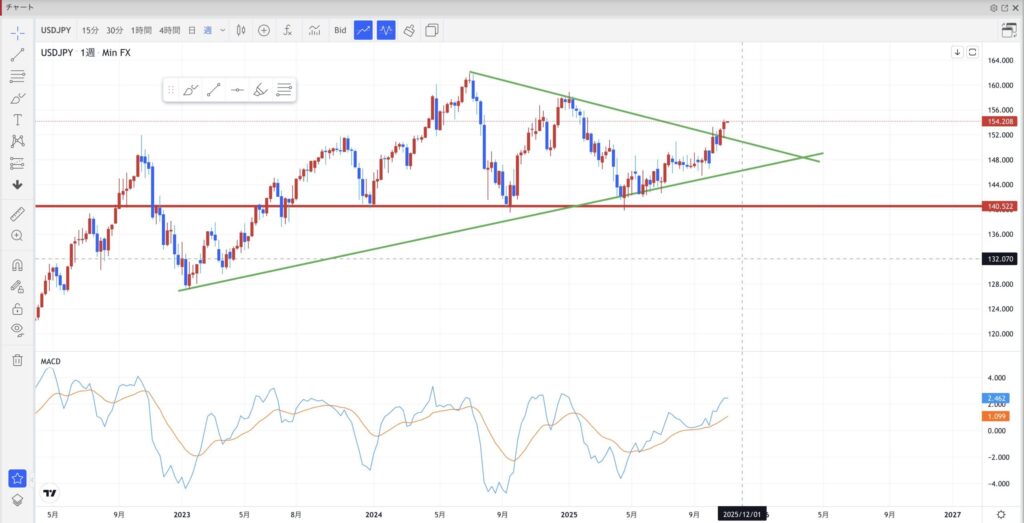1024x523 pixels.
Task: Open the object tree layers icon
Action: (17, 499)
